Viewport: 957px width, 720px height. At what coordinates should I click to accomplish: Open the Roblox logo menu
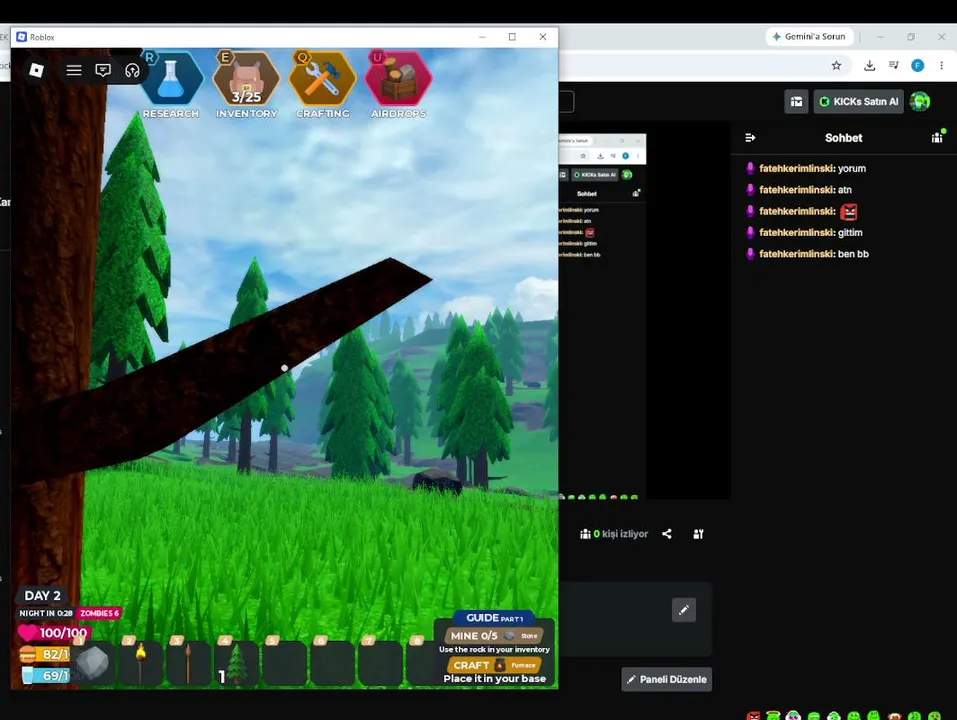[37, 70]
